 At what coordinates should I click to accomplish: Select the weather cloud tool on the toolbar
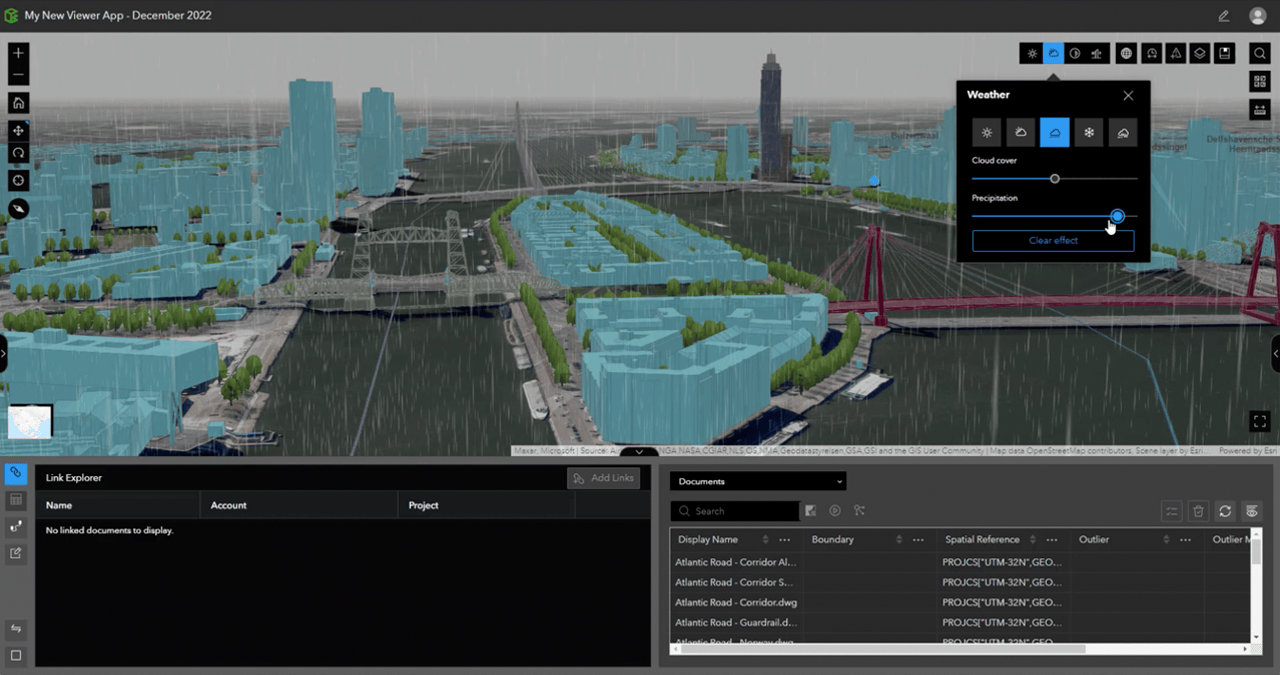(1053, 53)
